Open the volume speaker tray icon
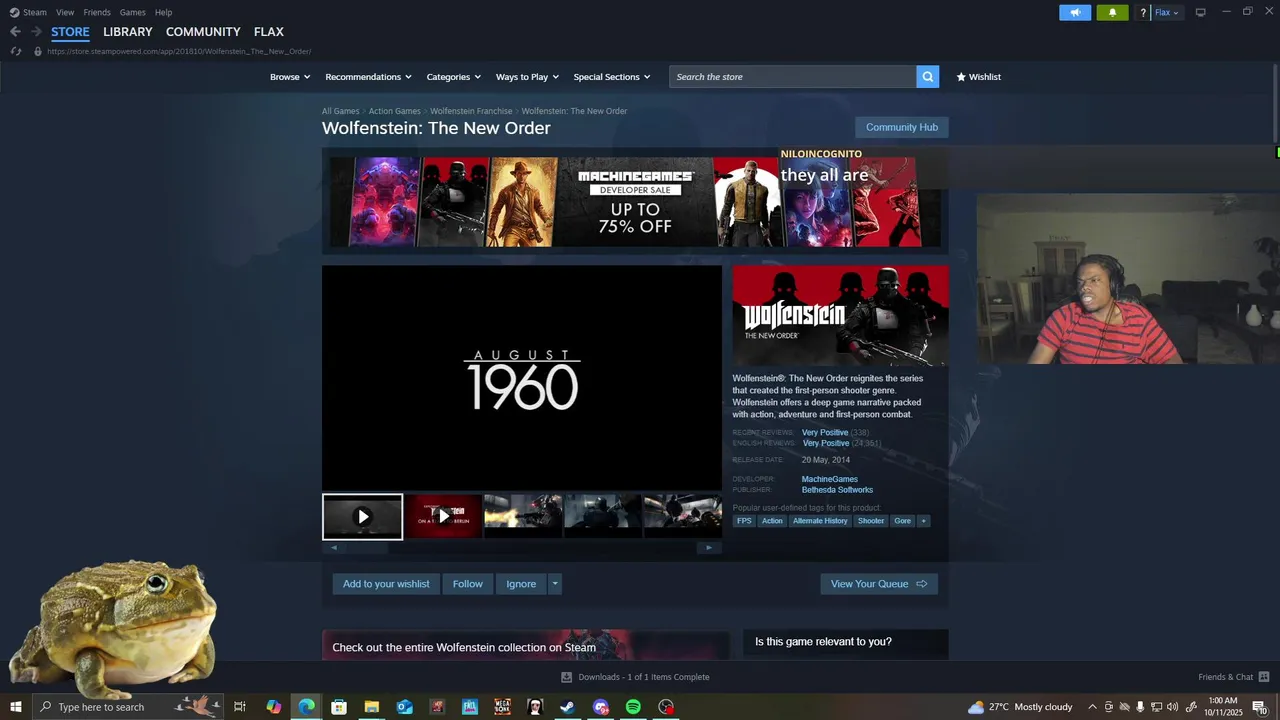1280x720 pixels. pyautogui.click(x=1172, y=707)
